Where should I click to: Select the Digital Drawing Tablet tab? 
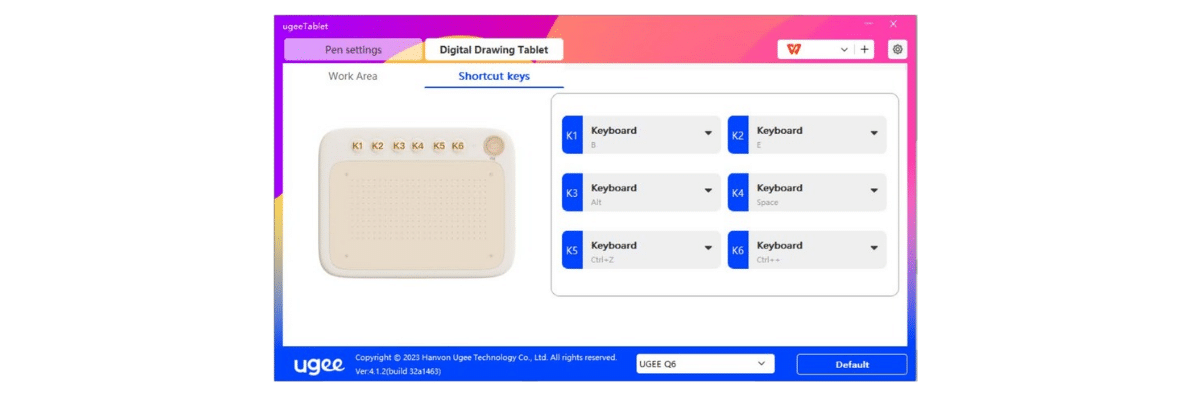click(x=494, y=50)
